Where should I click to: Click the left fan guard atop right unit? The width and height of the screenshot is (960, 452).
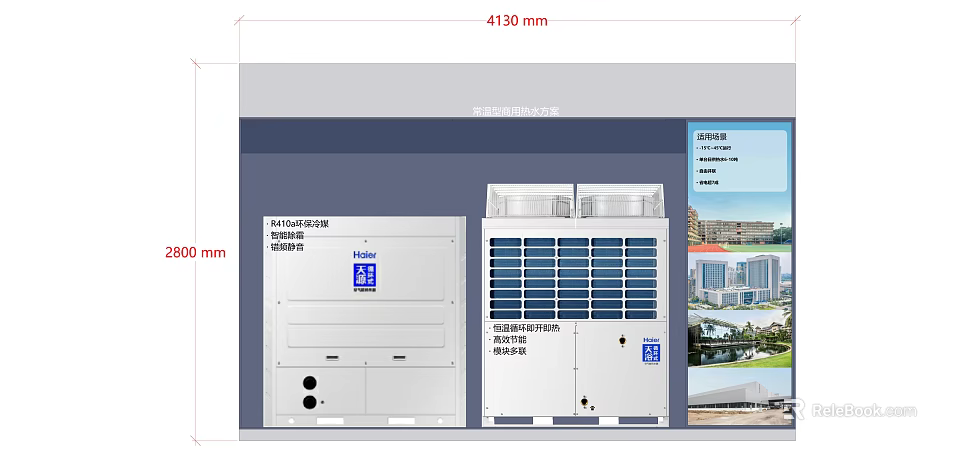530,201
